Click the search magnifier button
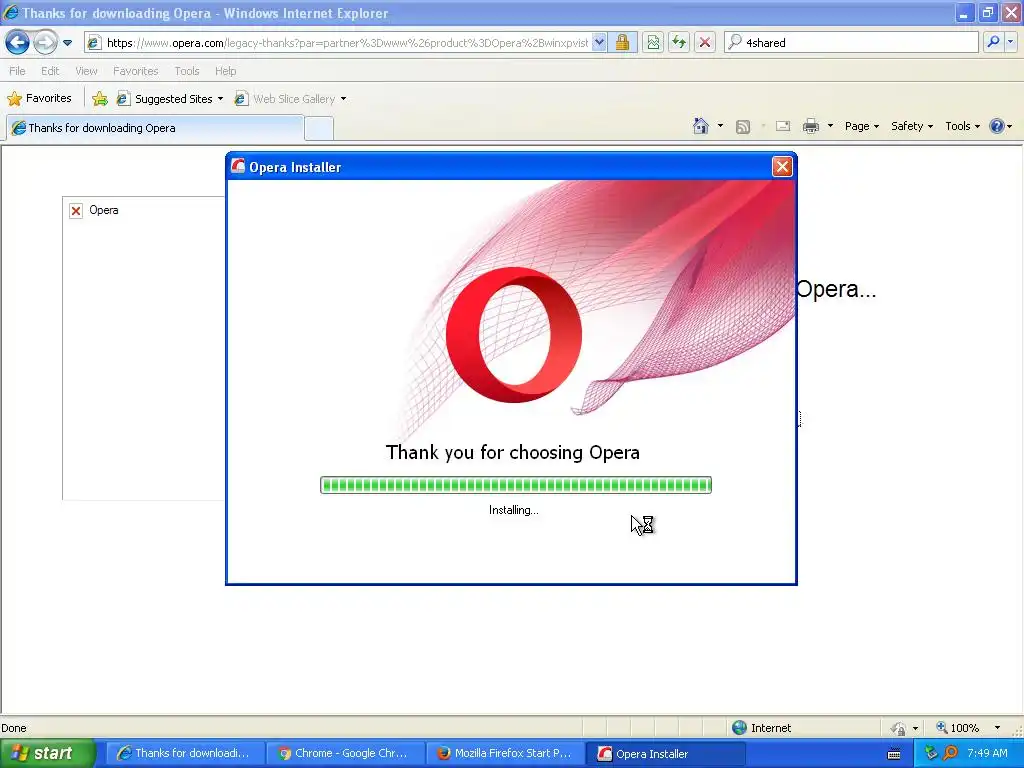1024x768 pixels. 993,42
